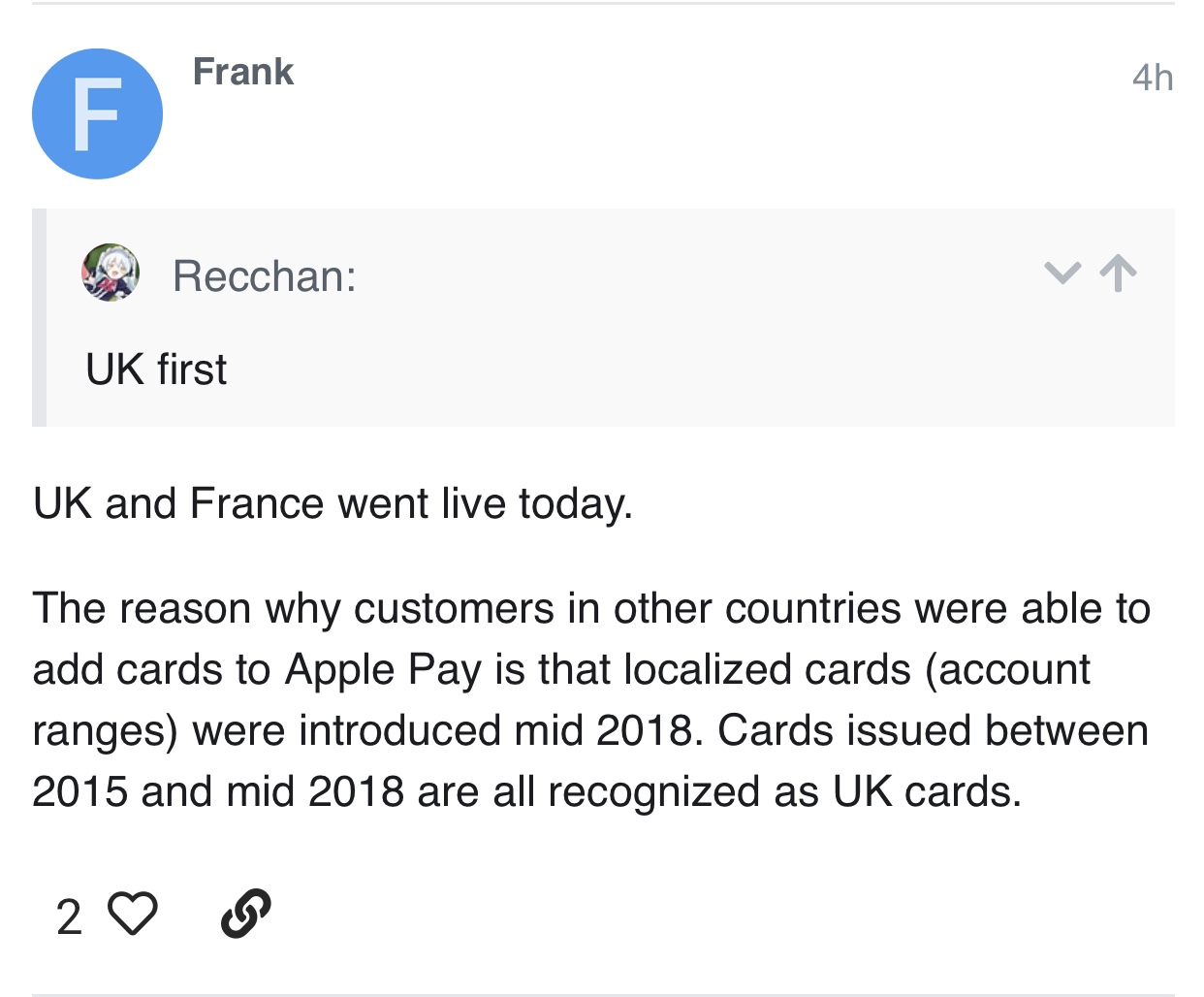Click the phrase recognized as UK cards
1204x997 pixels.
tap(785, 792)
